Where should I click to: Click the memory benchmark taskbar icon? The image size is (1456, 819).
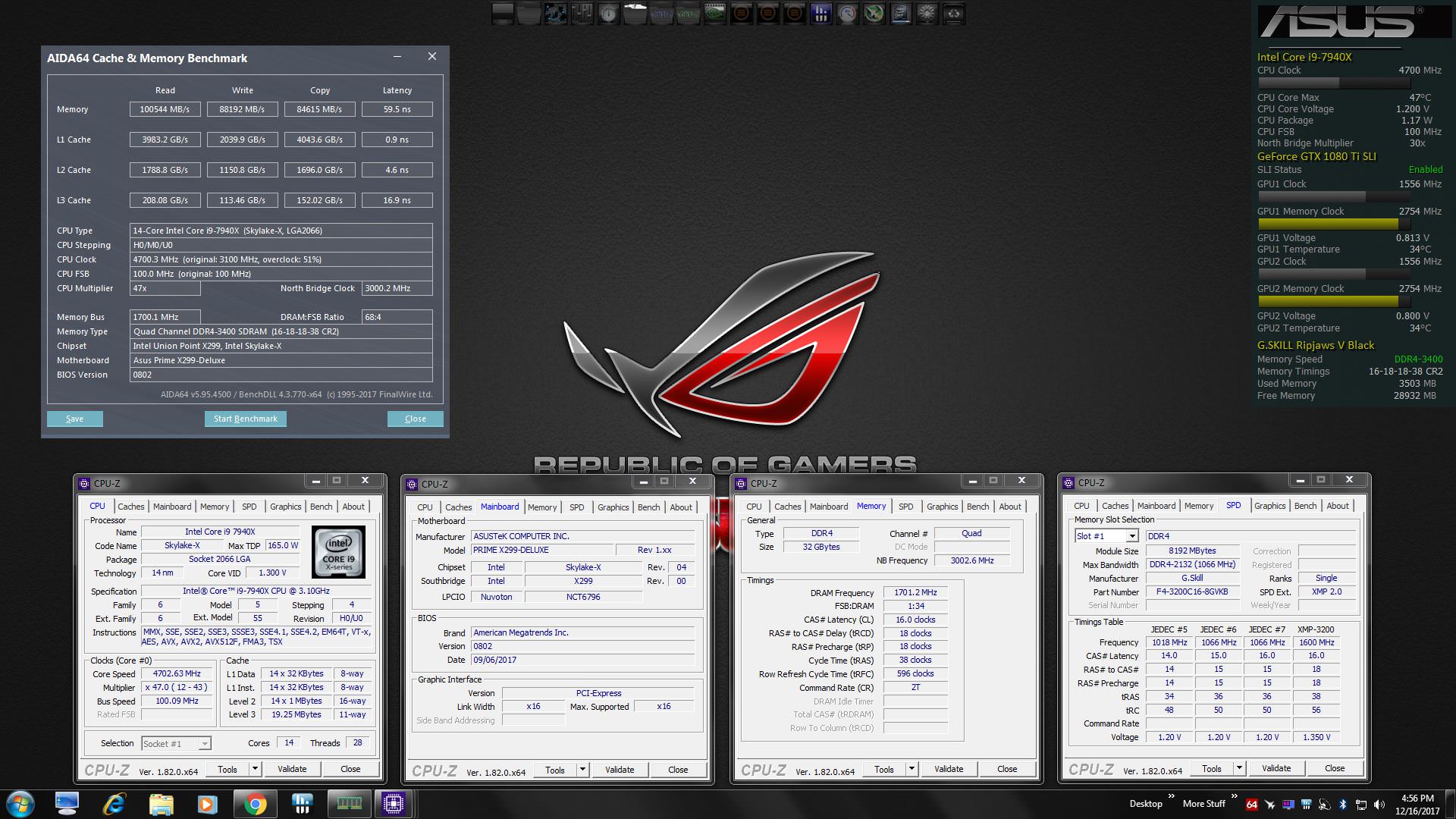pyautogui.click(x=348, y=804)
